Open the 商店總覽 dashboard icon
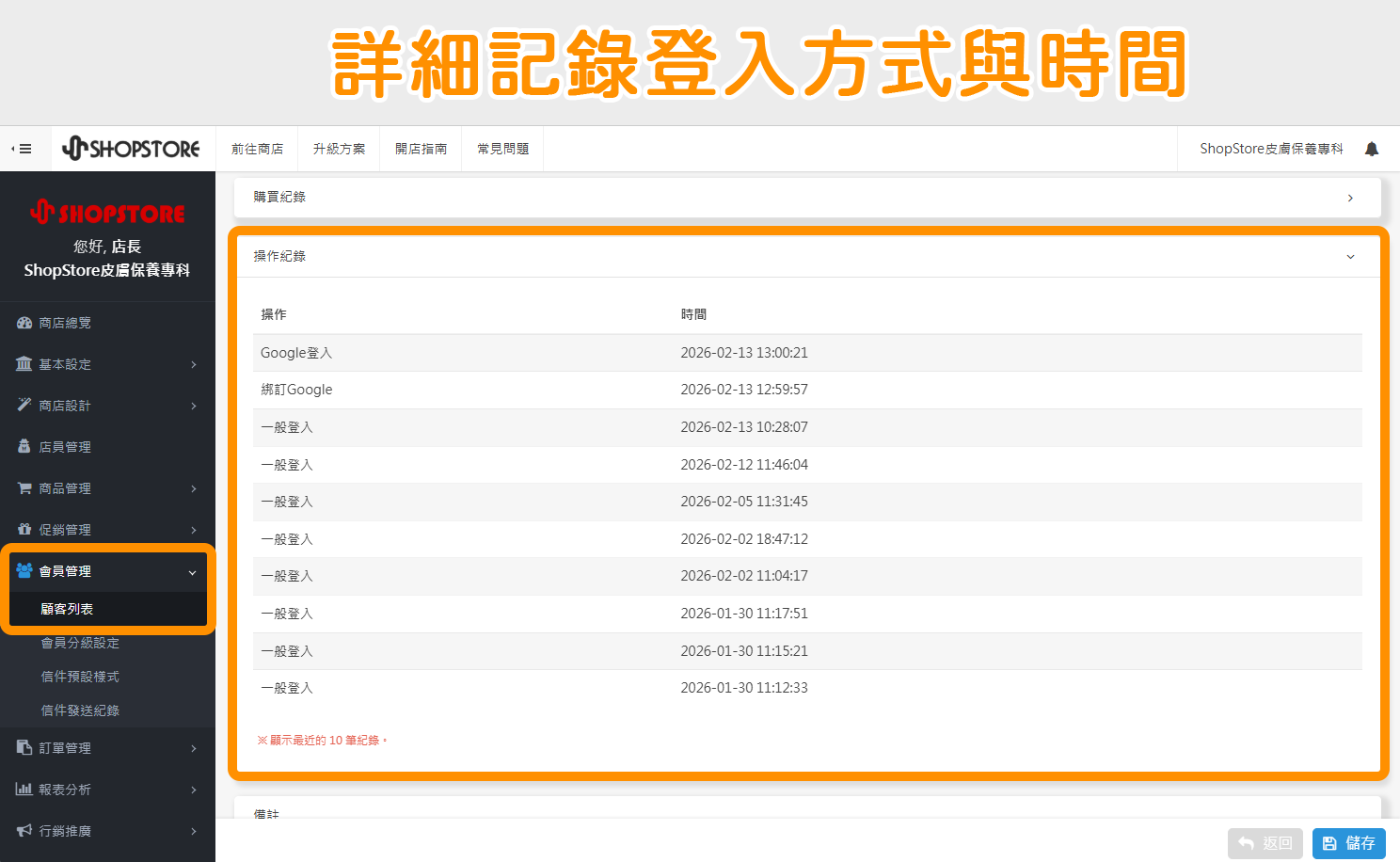The image size is (1400, 862). click(24, 322)
